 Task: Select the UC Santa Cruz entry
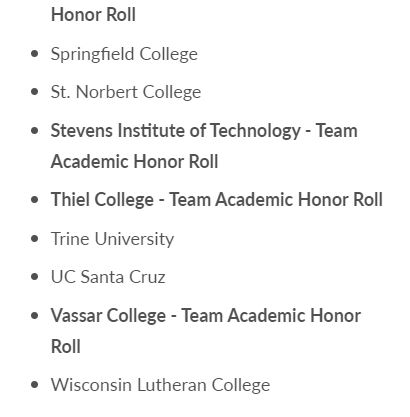coord(108,277)
